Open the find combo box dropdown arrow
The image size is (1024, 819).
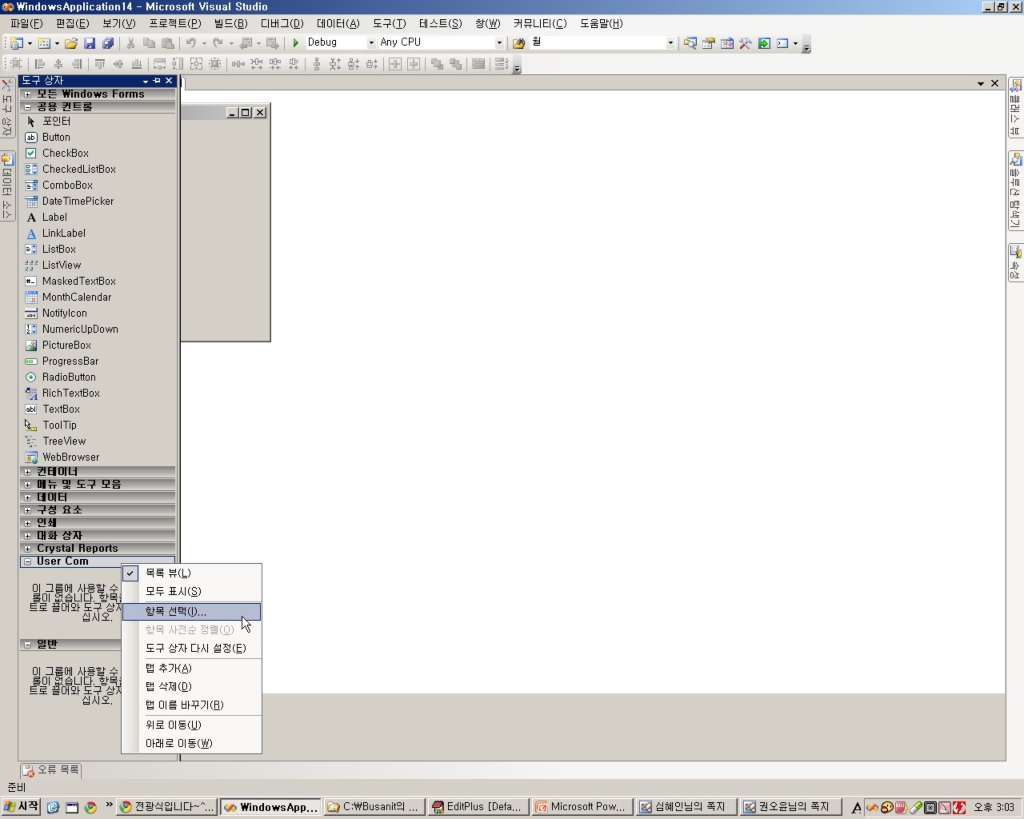pos(670,42)
